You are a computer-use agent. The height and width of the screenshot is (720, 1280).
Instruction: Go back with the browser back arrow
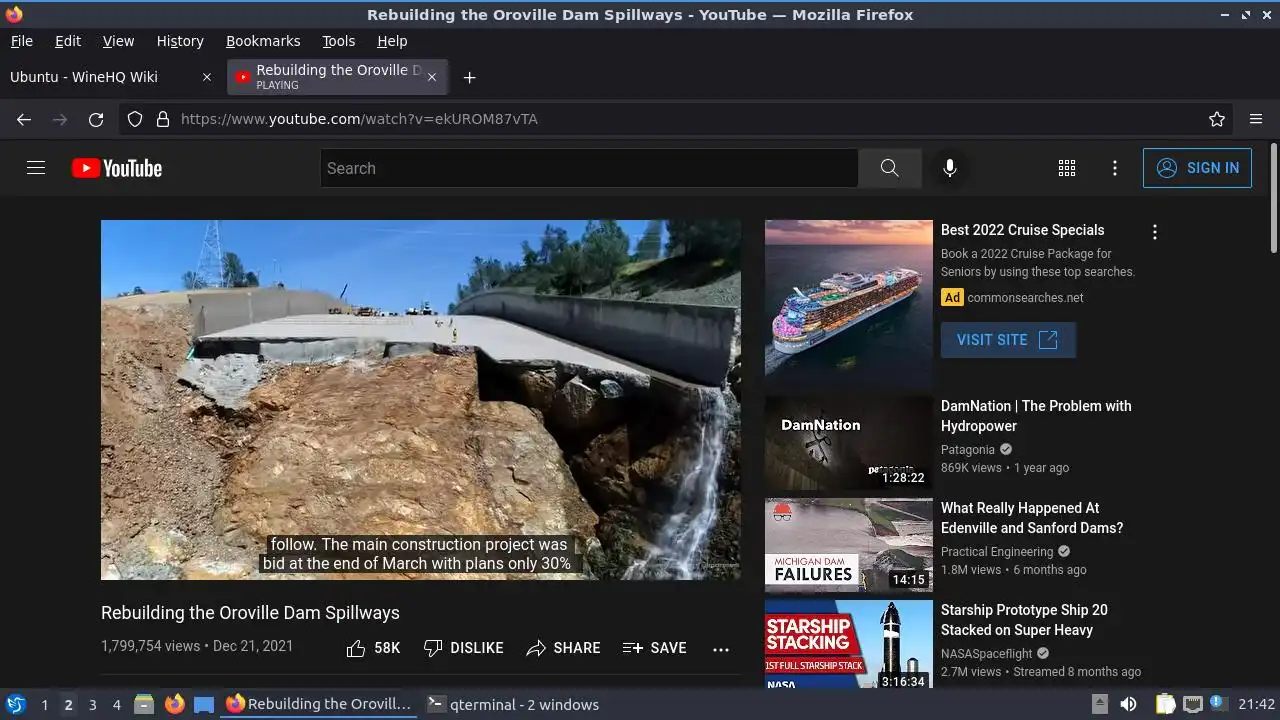(24, 119)
